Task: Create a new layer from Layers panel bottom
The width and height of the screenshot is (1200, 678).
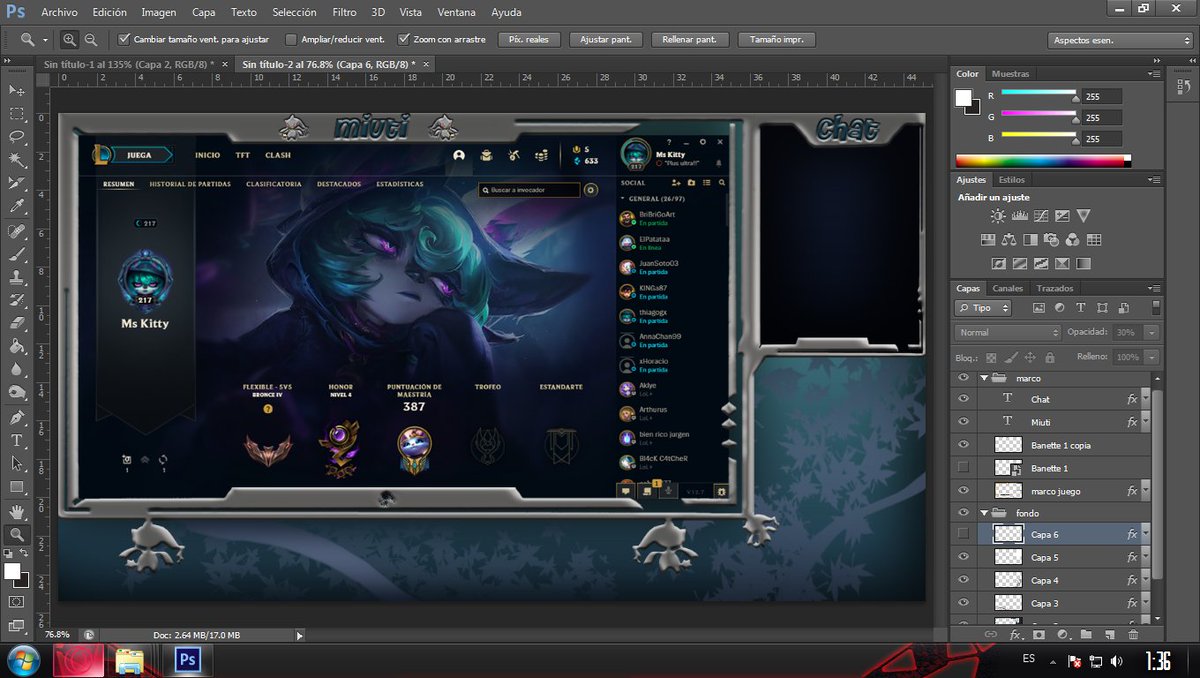Action: pyautogui.click(x=1110, y=634)
